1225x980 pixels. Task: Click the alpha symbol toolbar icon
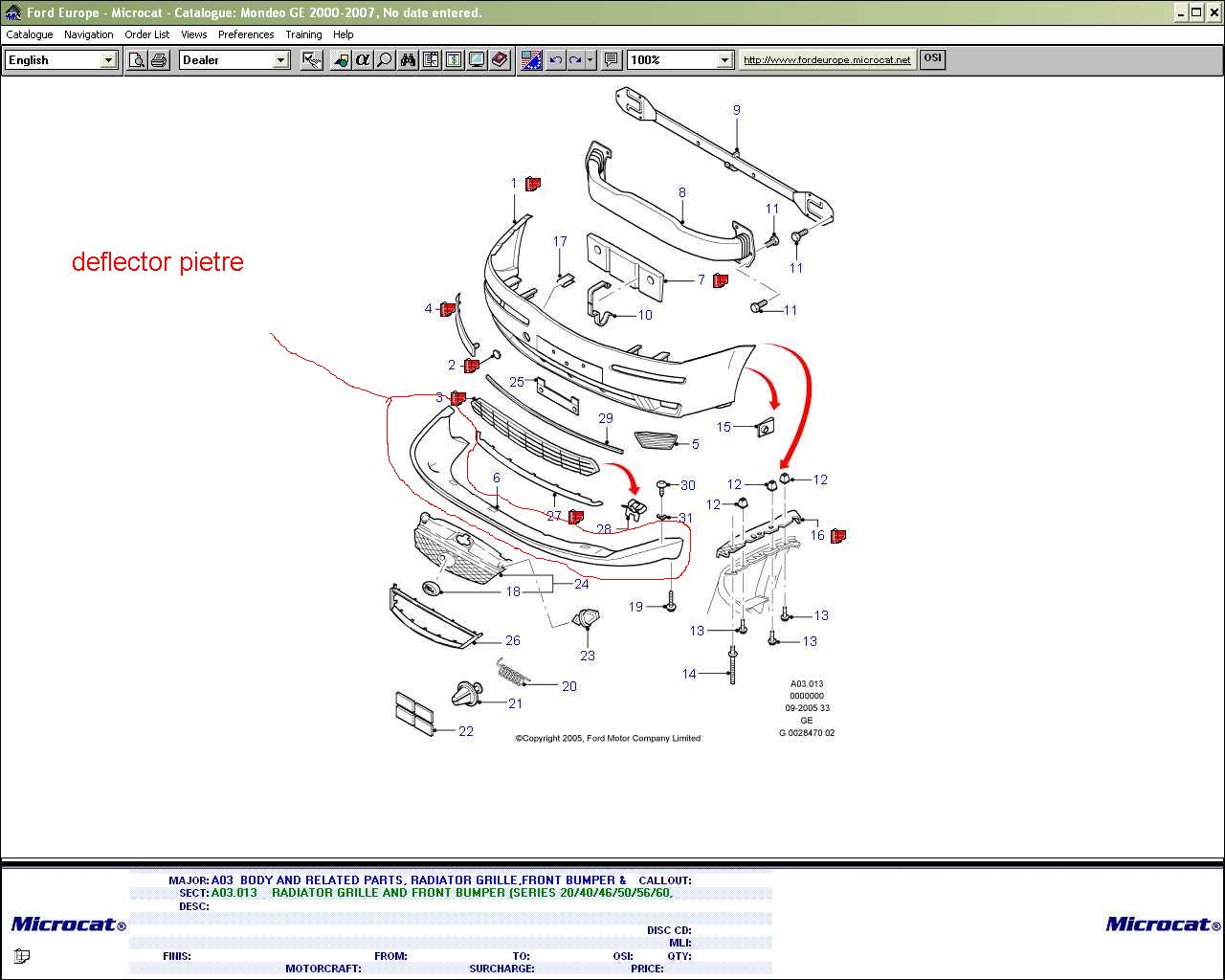point(363,60)
